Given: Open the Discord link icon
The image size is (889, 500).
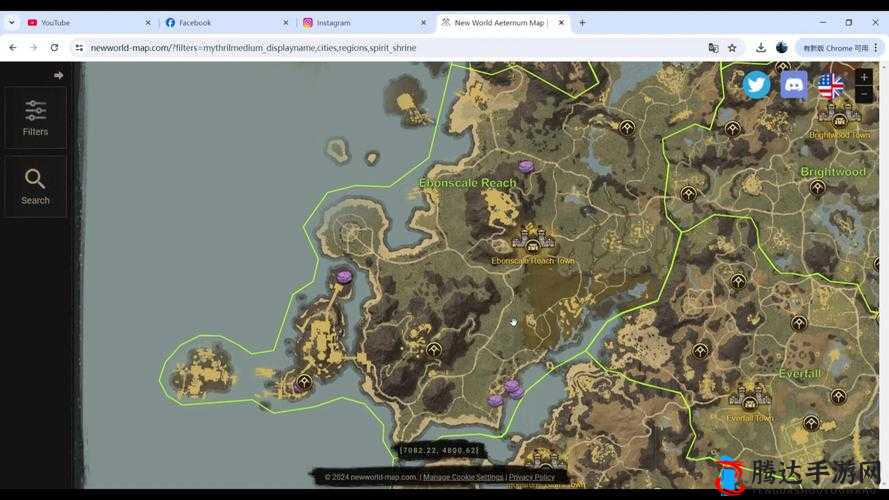Looking at the screenshot, I should click(x=794, y=85).
